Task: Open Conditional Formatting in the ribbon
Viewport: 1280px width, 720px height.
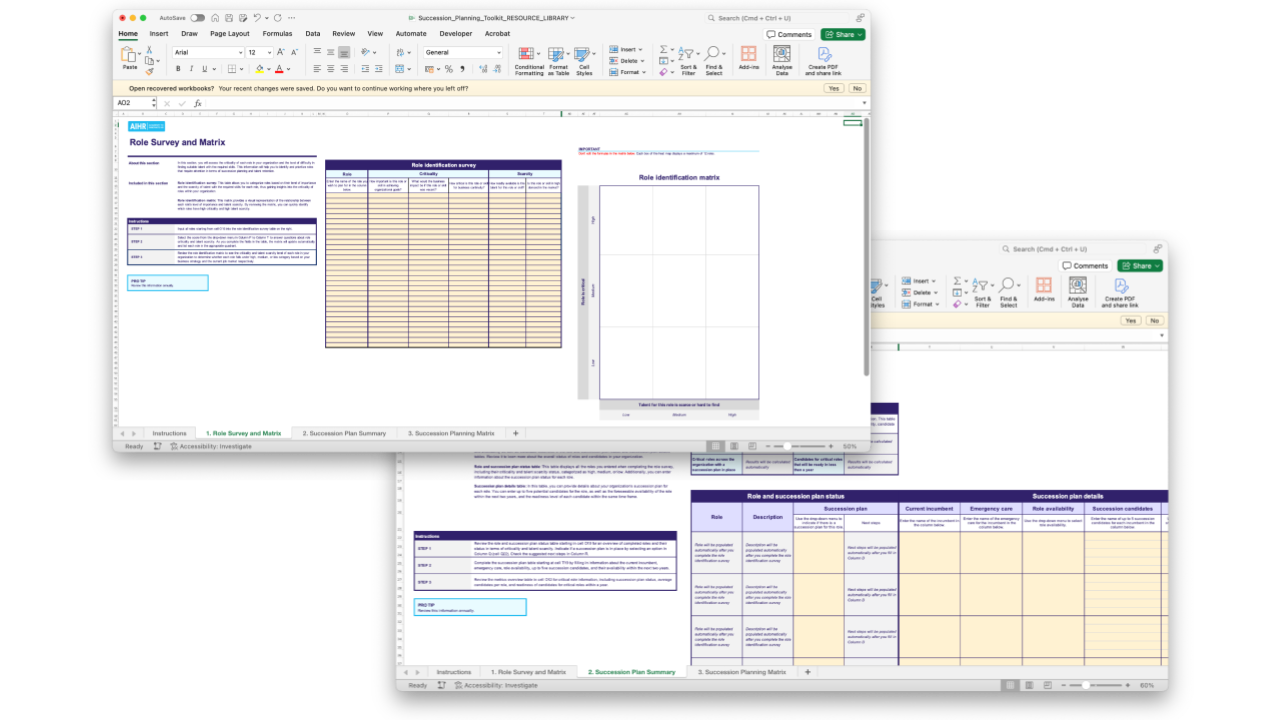Action: click(529, 60)
